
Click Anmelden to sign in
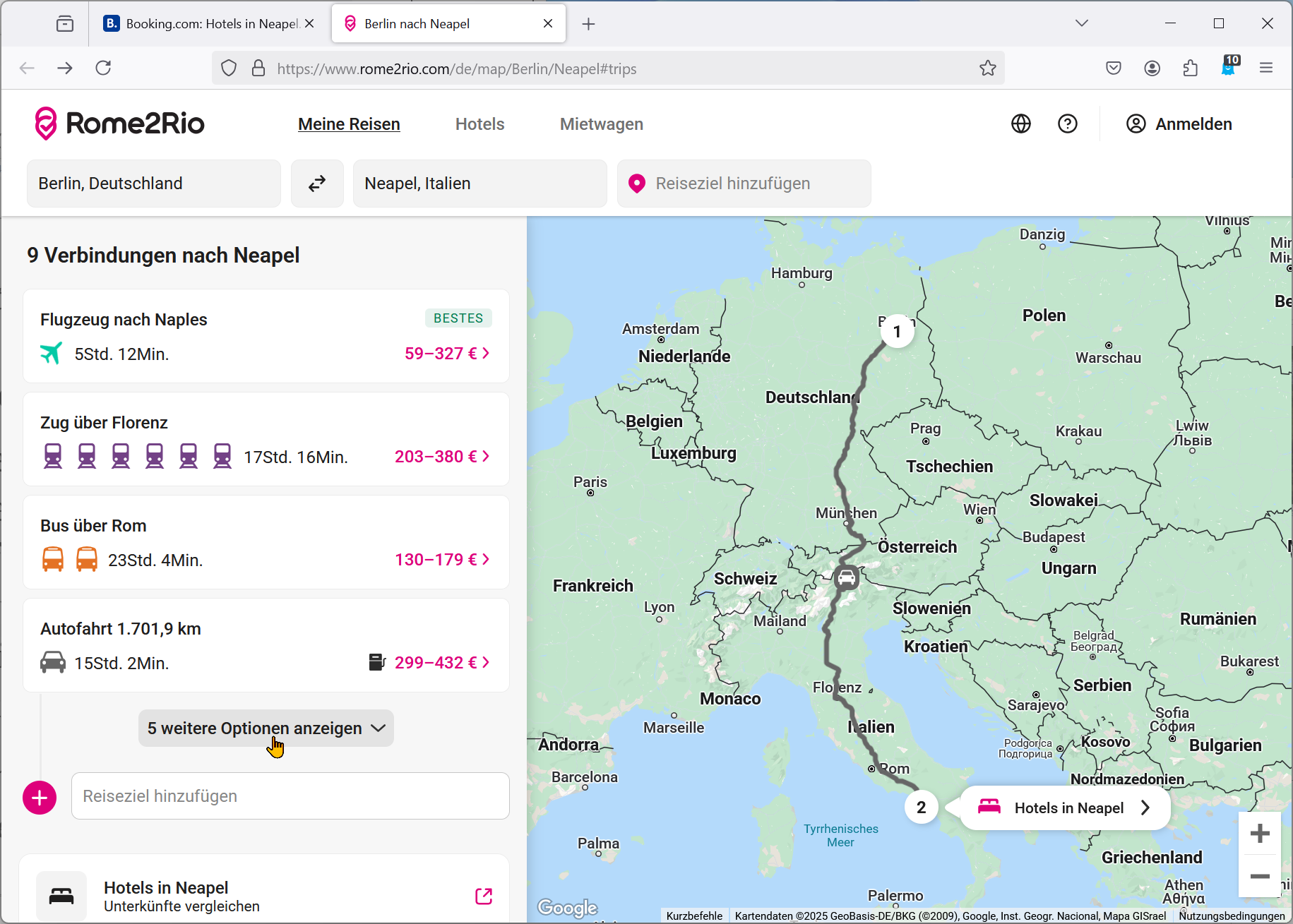tap(1179, 124)
